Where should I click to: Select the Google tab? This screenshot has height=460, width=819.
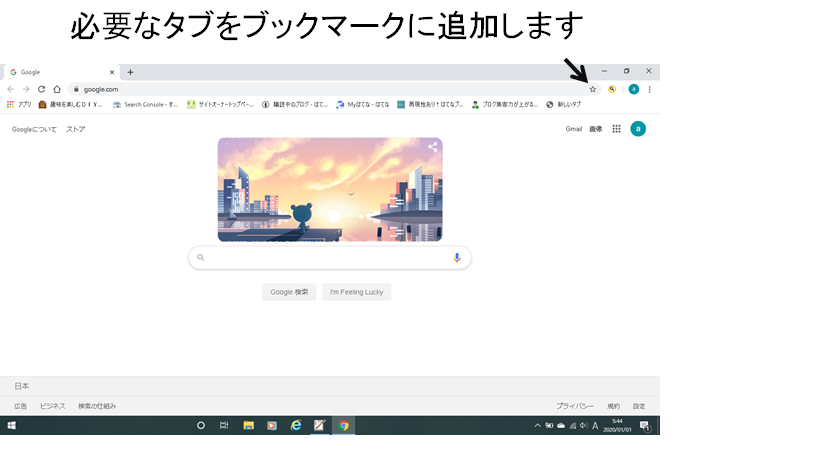[62, 72]
